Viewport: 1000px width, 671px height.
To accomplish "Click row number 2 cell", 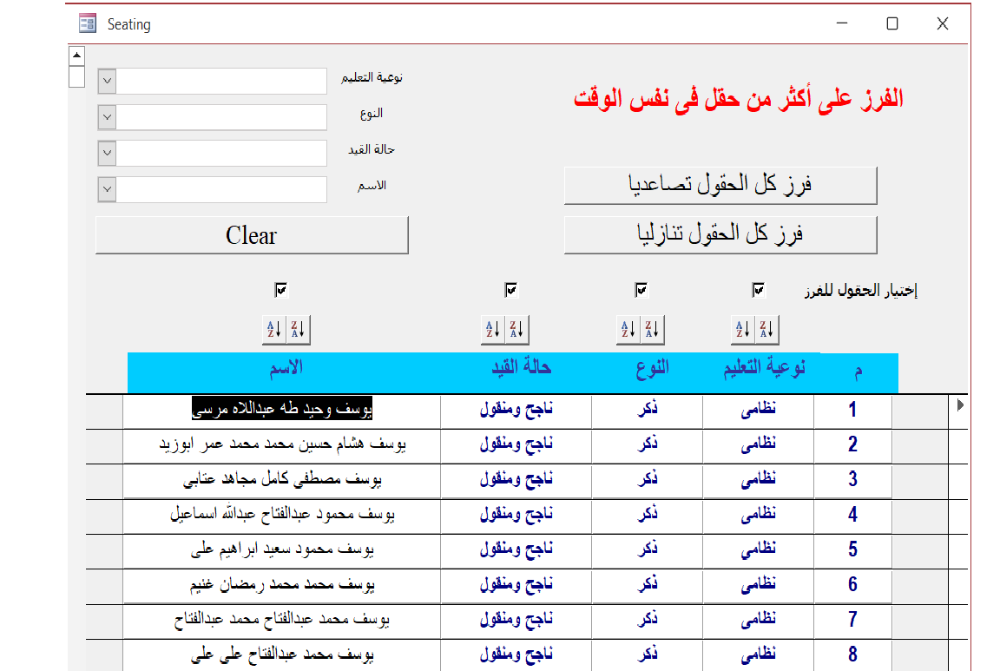I will 852,446.
